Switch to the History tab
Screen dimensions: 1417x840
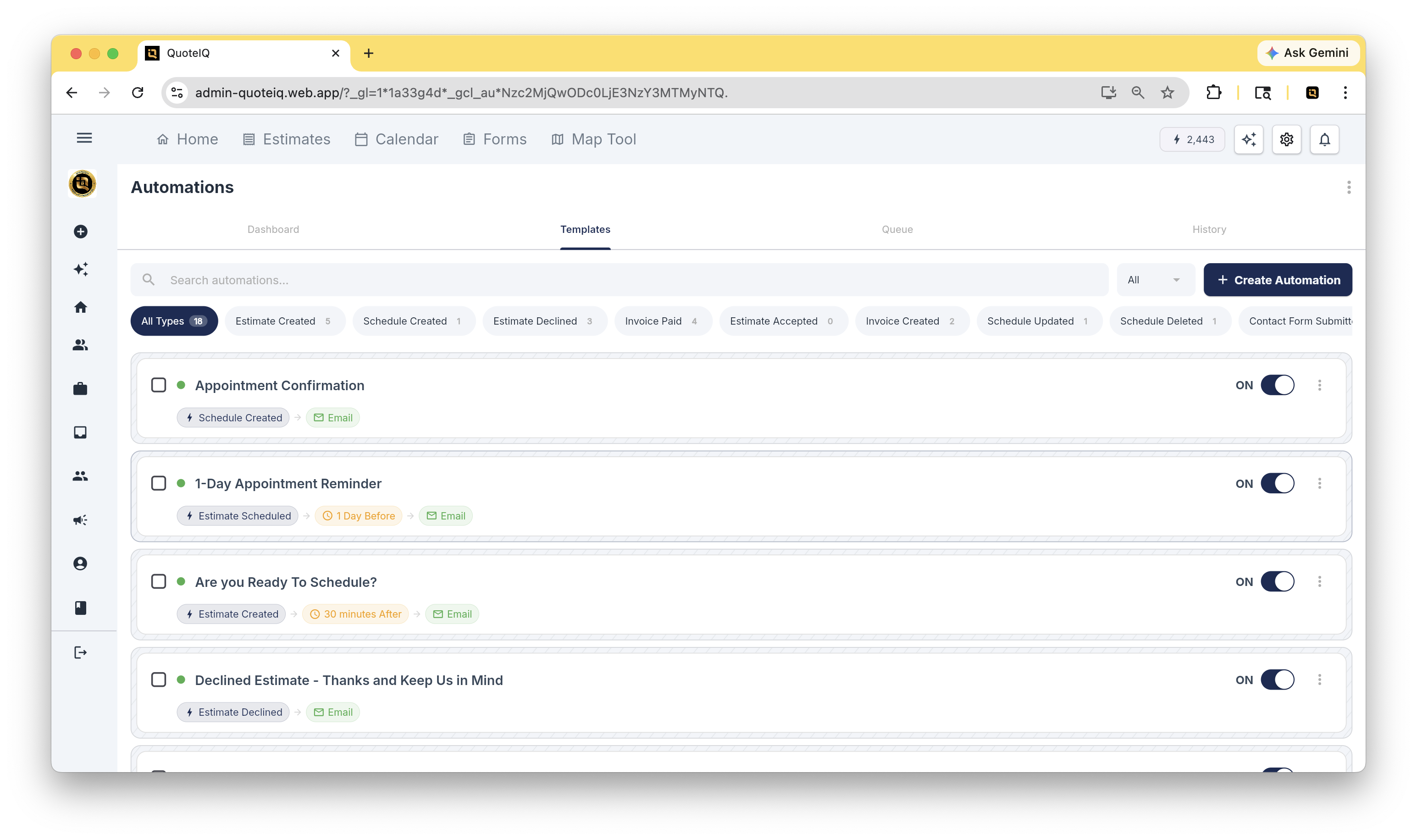[x=1209, y=229]
